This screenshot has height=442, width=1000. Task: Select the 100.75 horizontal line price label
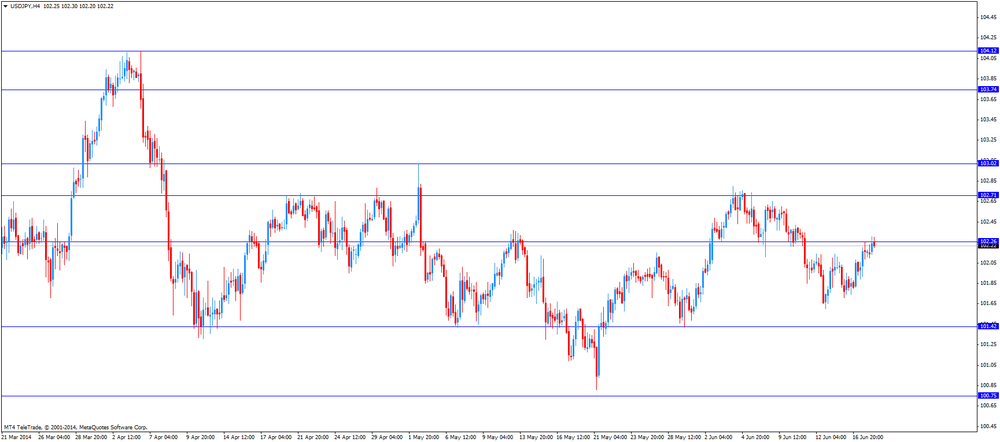pyautogui.click(x=988, y=396)
